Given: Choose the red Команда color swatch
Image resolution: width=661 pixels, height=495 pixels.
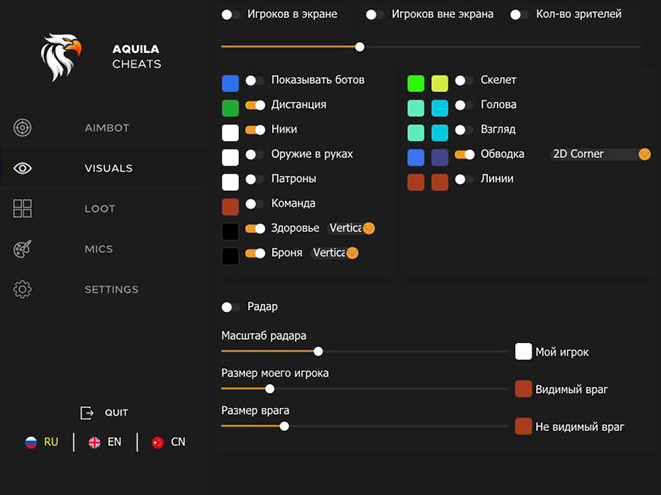Looking at the screenshot, I should [230, 204].
